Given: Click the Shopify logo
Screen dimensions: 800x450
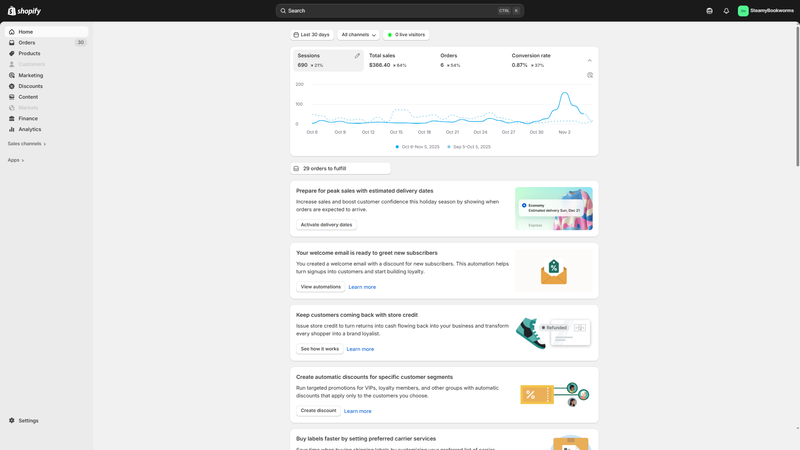Looking at the screenshot, I should 24,11.
